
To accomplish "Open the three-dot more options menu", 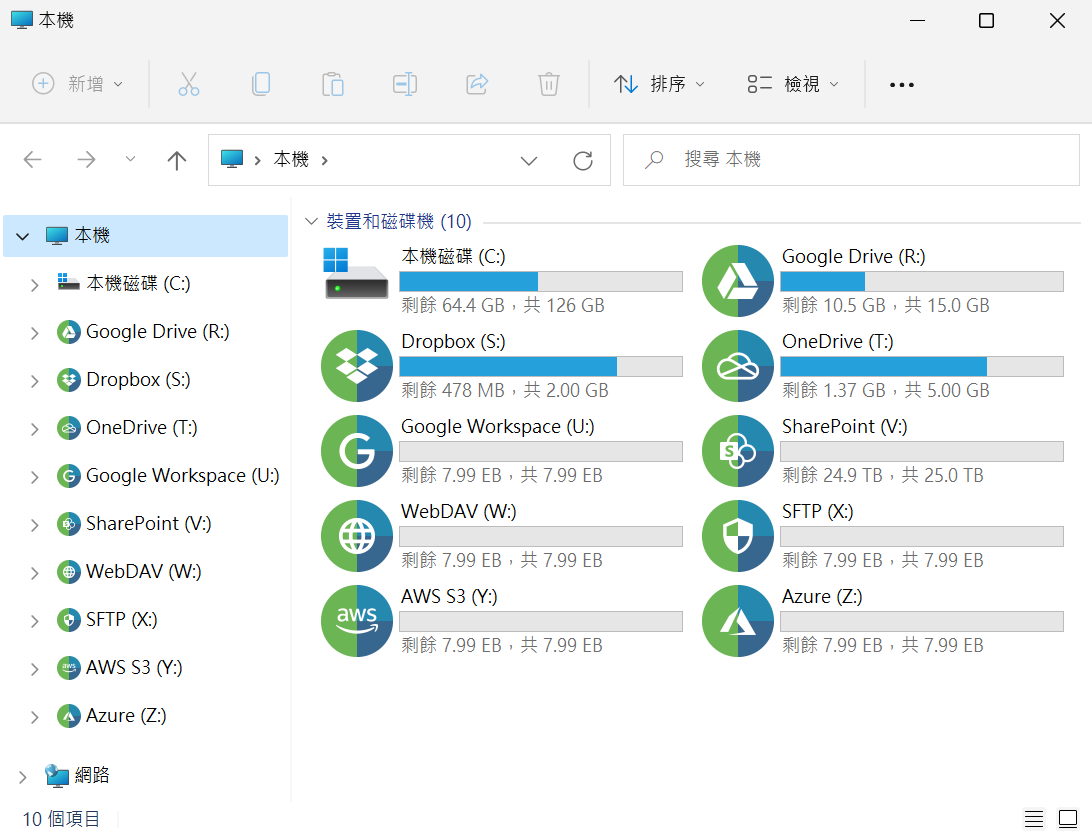I will (902, 85).
